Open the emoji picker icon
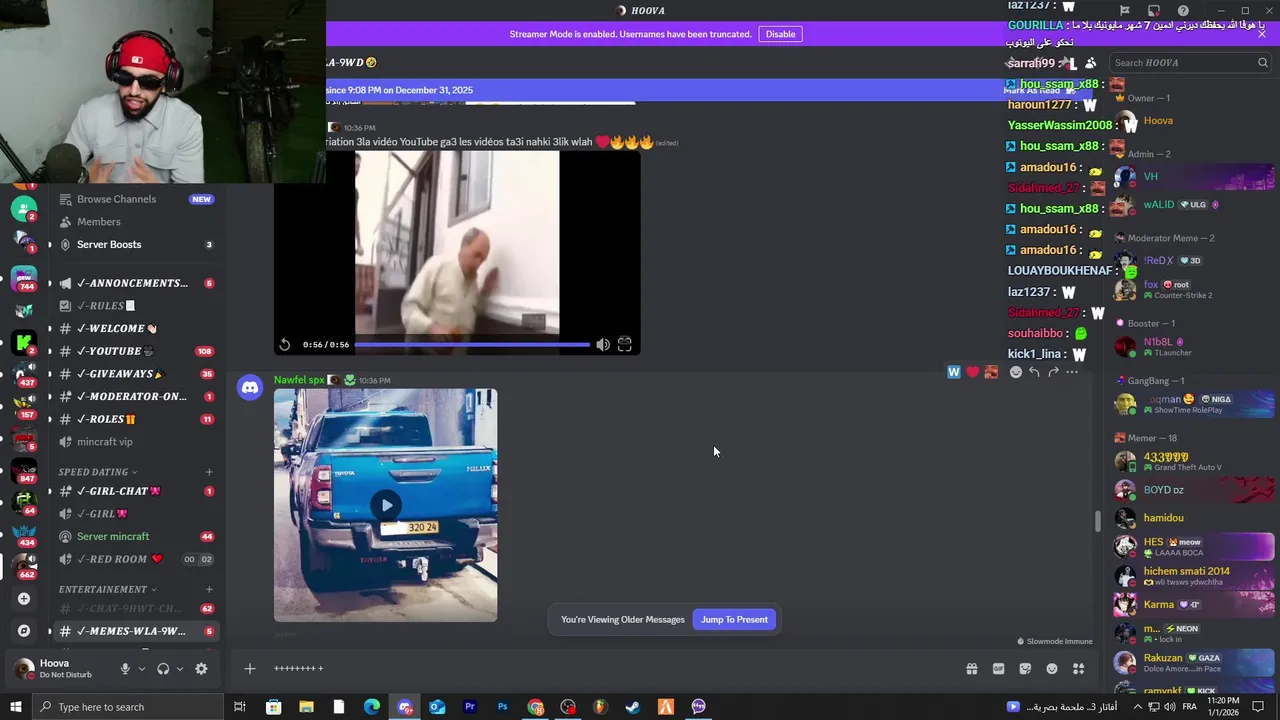The height and width of the screenshot is (720, 1280). tap(1052, 668)
